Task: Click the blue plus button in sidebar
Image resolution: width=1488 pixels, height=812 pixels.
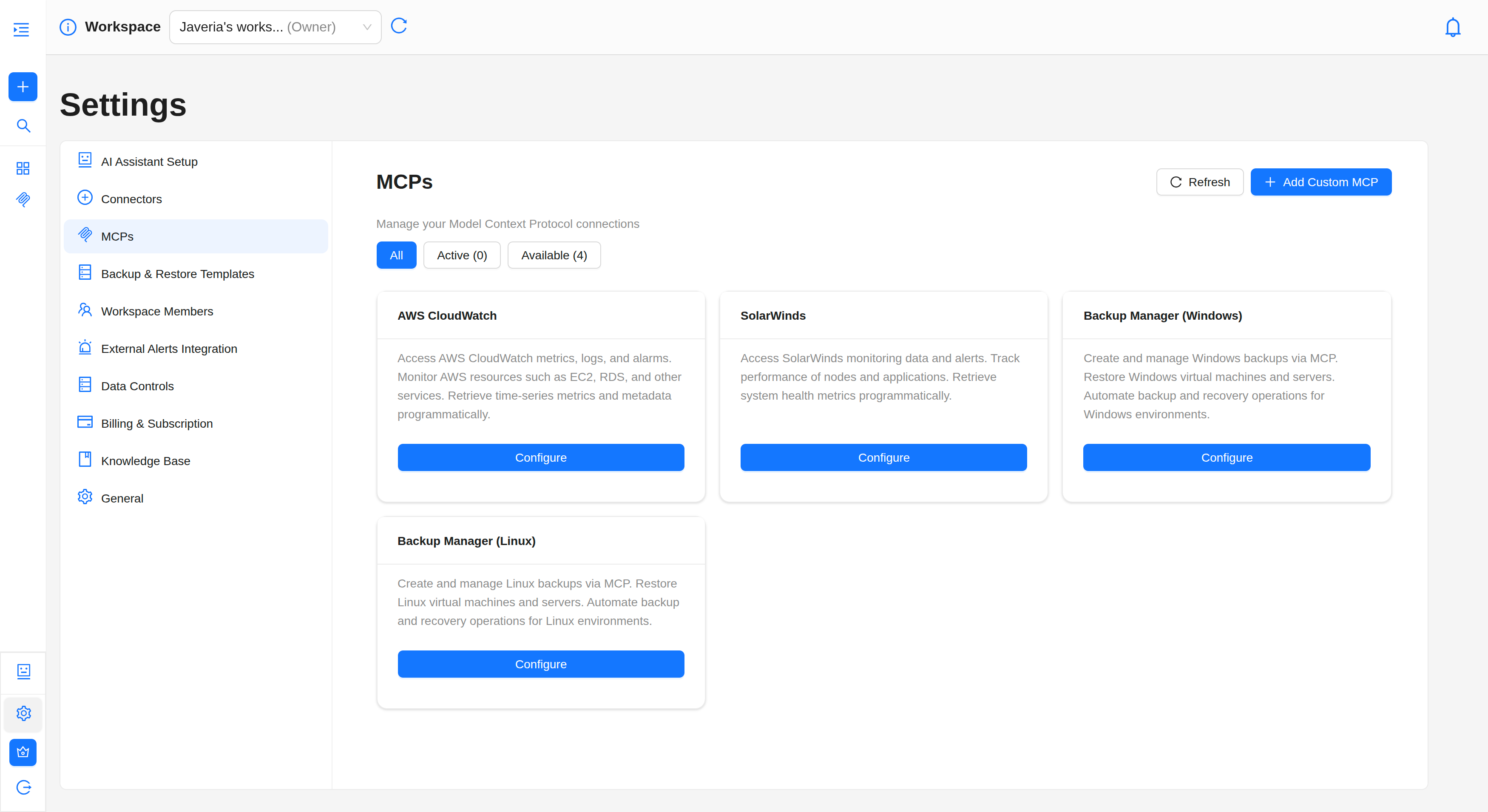Action: click(23, 87)
